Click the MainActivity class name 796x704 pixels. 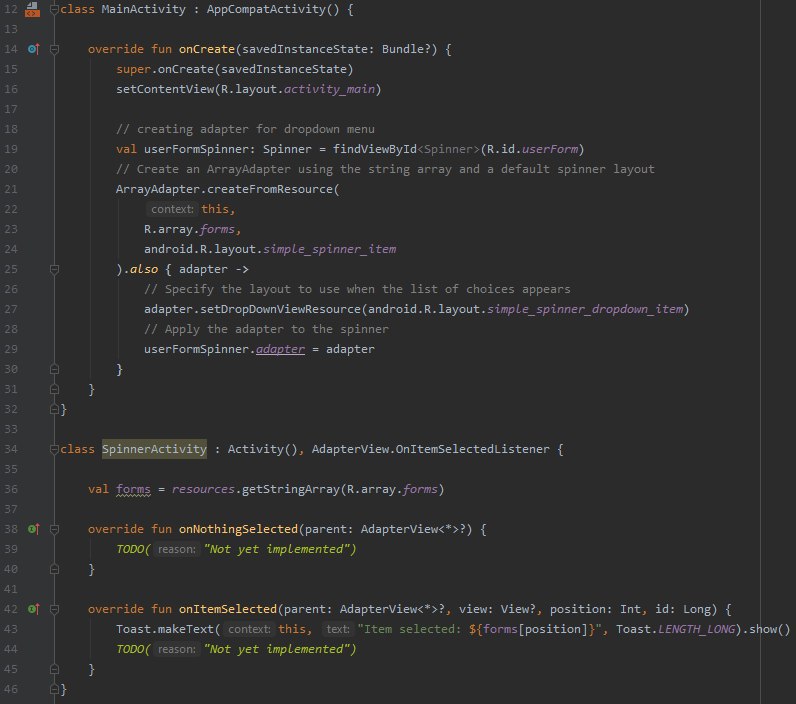[144, 9]
